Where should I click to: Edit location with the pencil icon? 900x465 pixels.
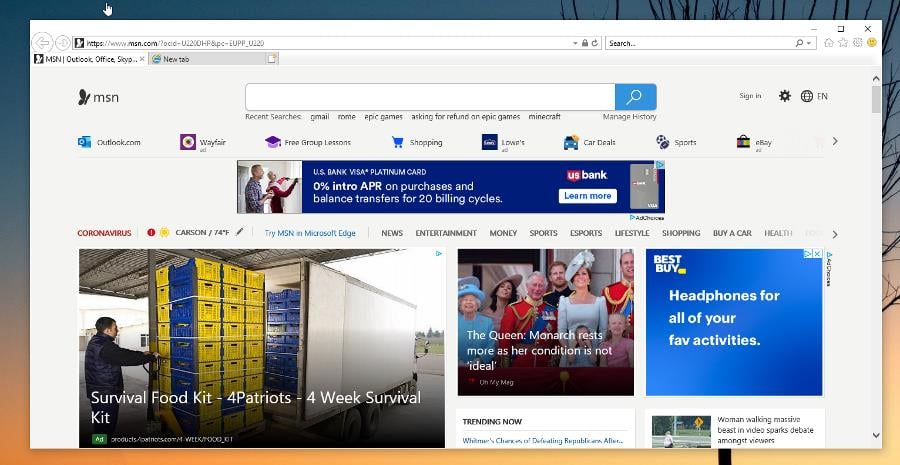pos(239,232)
